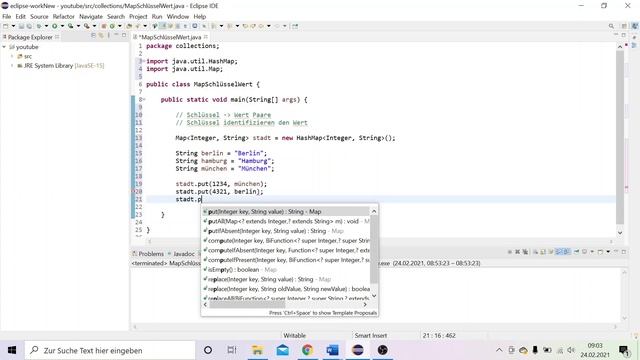Open the Source menu
This screenshot has width=640, height=360.
click(39, 17)
